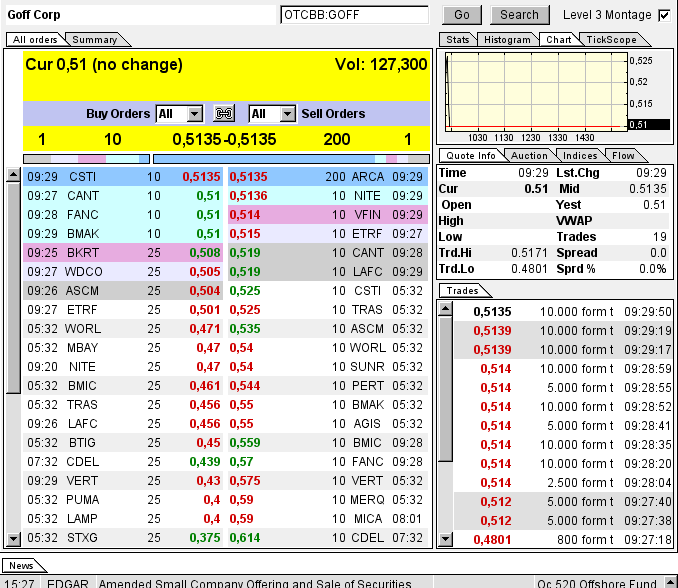Viewport: 678px width, 588px height.
Task: Select the ARCA sell order of 200
Action: 328,177
